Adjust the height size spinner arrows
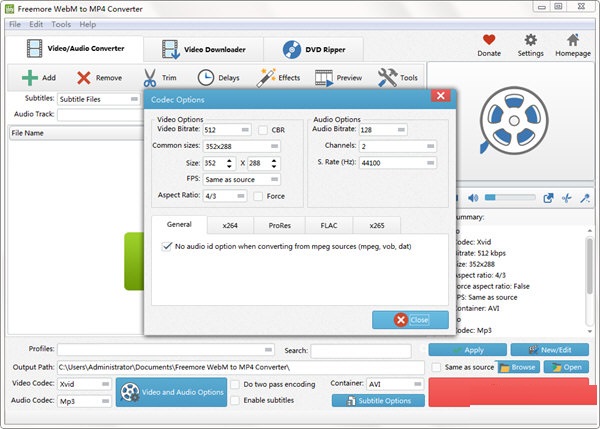Viewport: 600px width, 429px height. pos(274,163)
